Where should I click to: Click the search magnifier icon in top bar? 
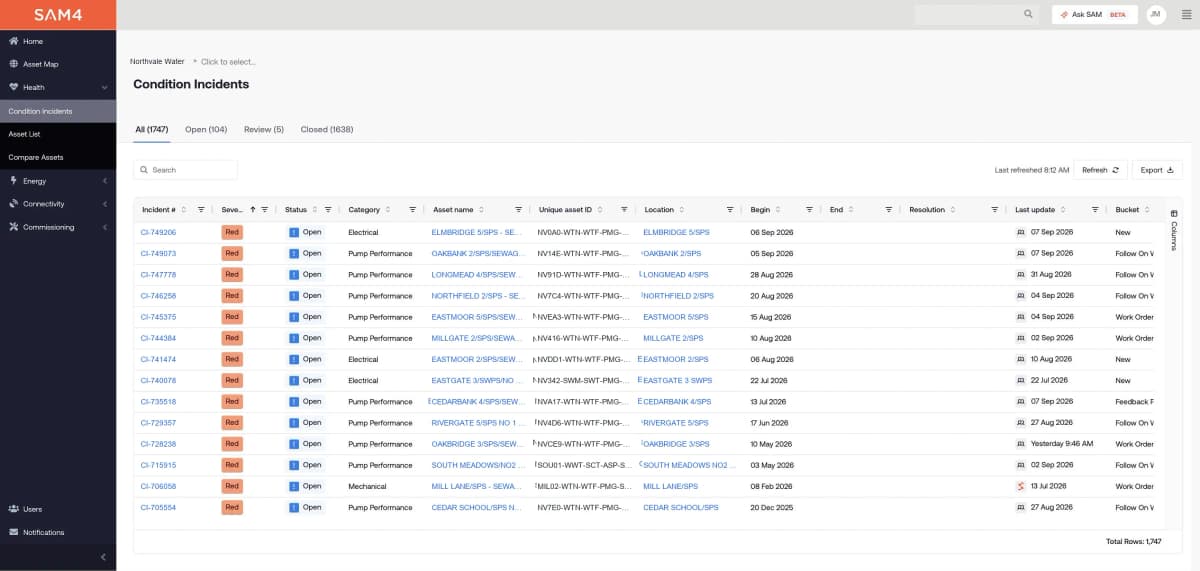point(1028,14)
